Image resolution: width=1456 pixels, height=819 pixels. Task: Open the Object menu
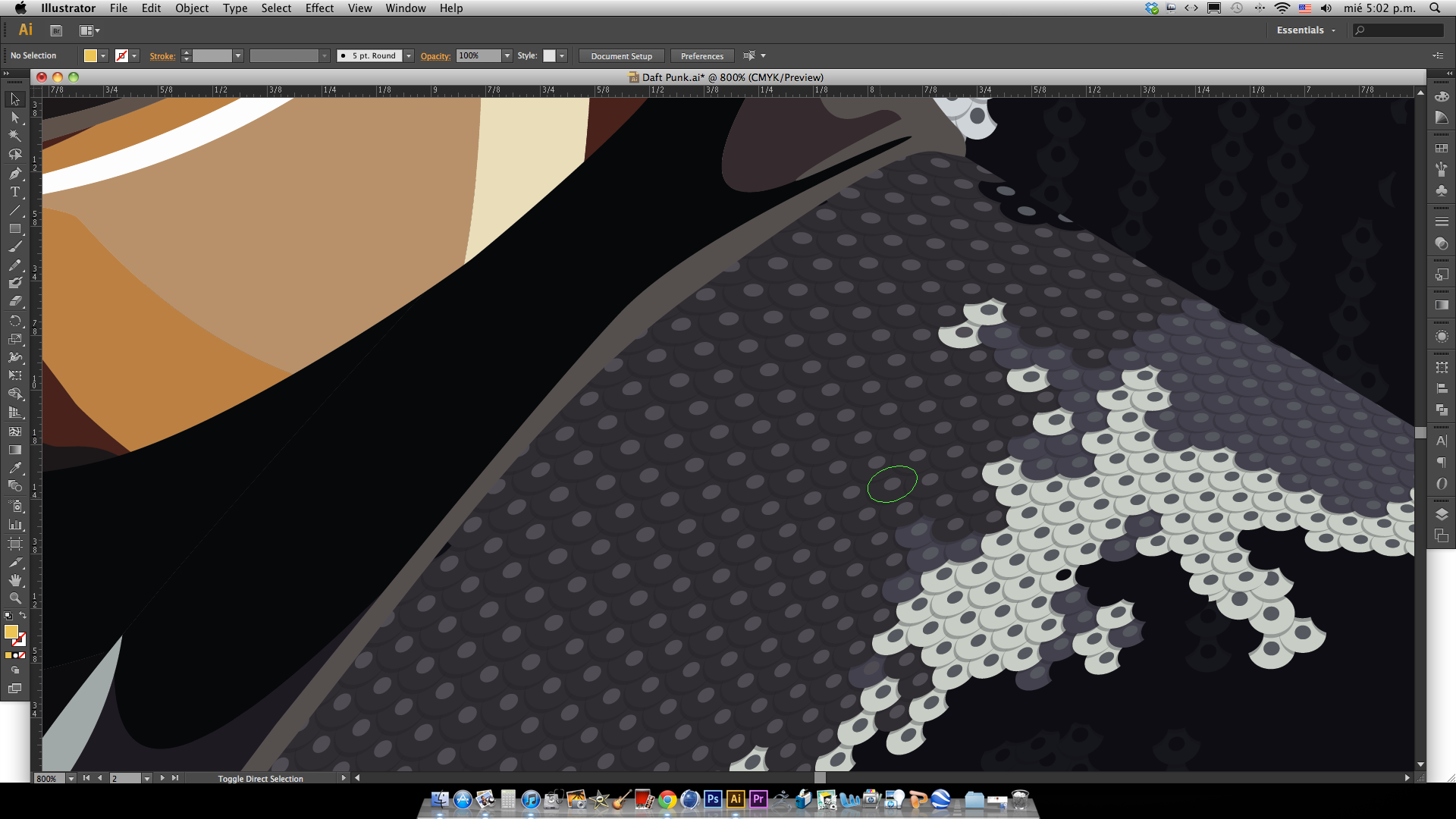pyautogui.click(x=191, y=8)
